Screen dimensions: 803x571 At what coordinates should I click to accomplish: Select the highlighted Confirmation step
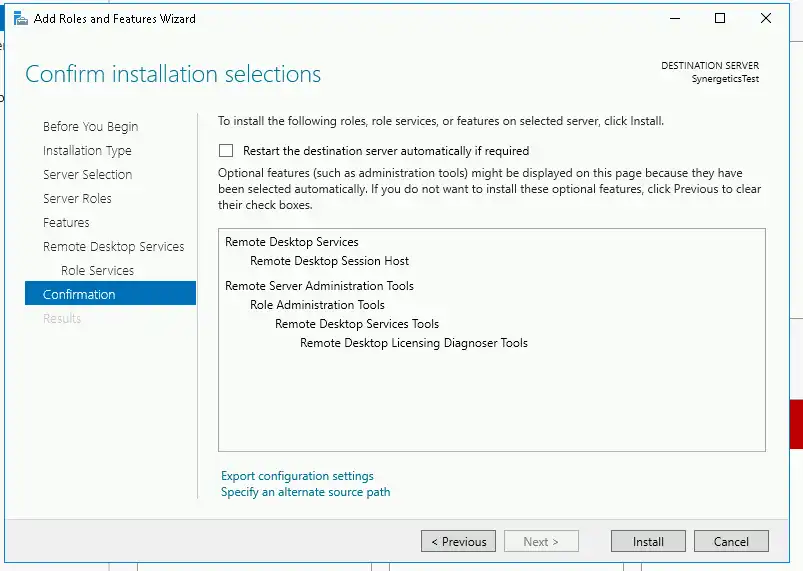110,293
